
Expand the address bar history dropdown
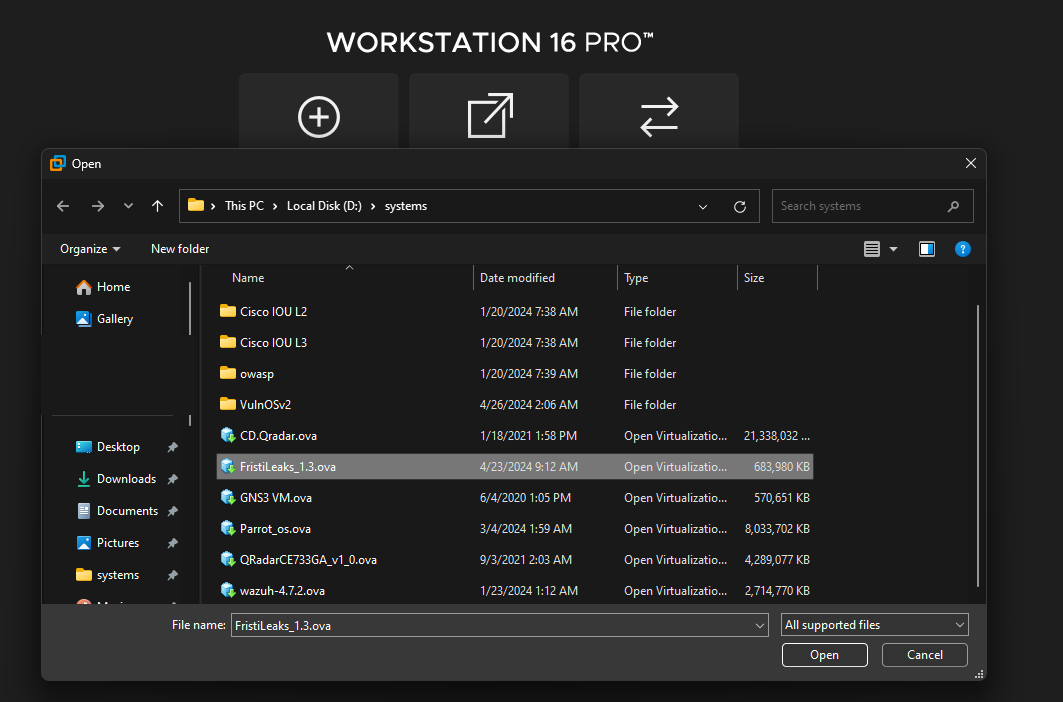point(703,207)
